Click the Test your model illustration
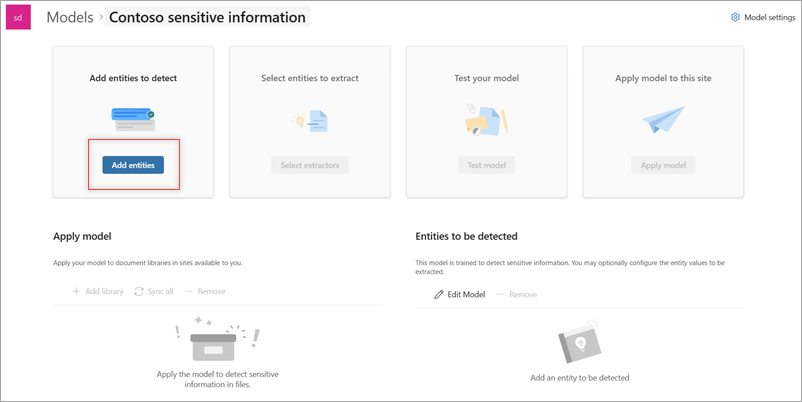 [x=487, y=120]
